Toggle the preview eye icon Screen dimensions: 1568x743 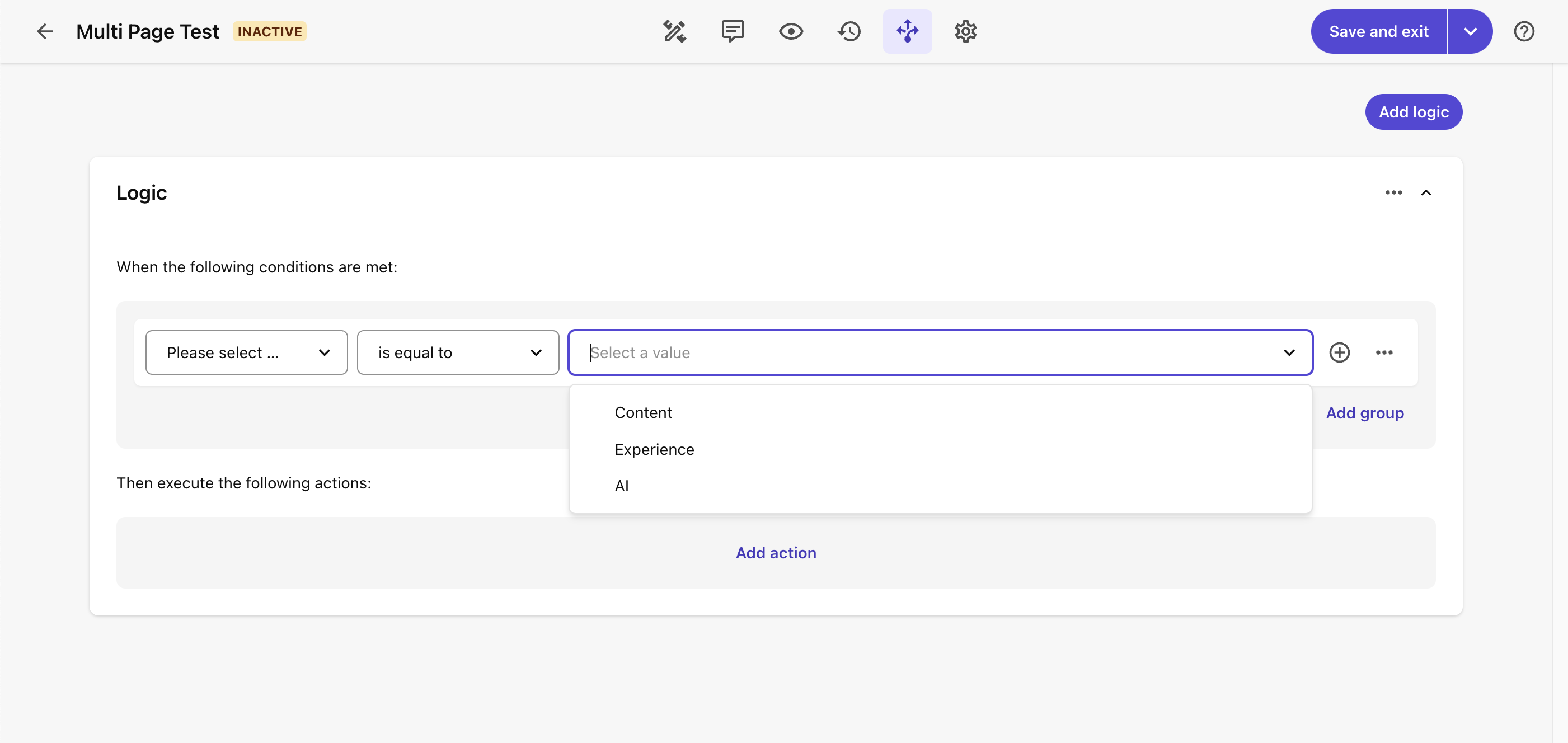click(791, 31)
